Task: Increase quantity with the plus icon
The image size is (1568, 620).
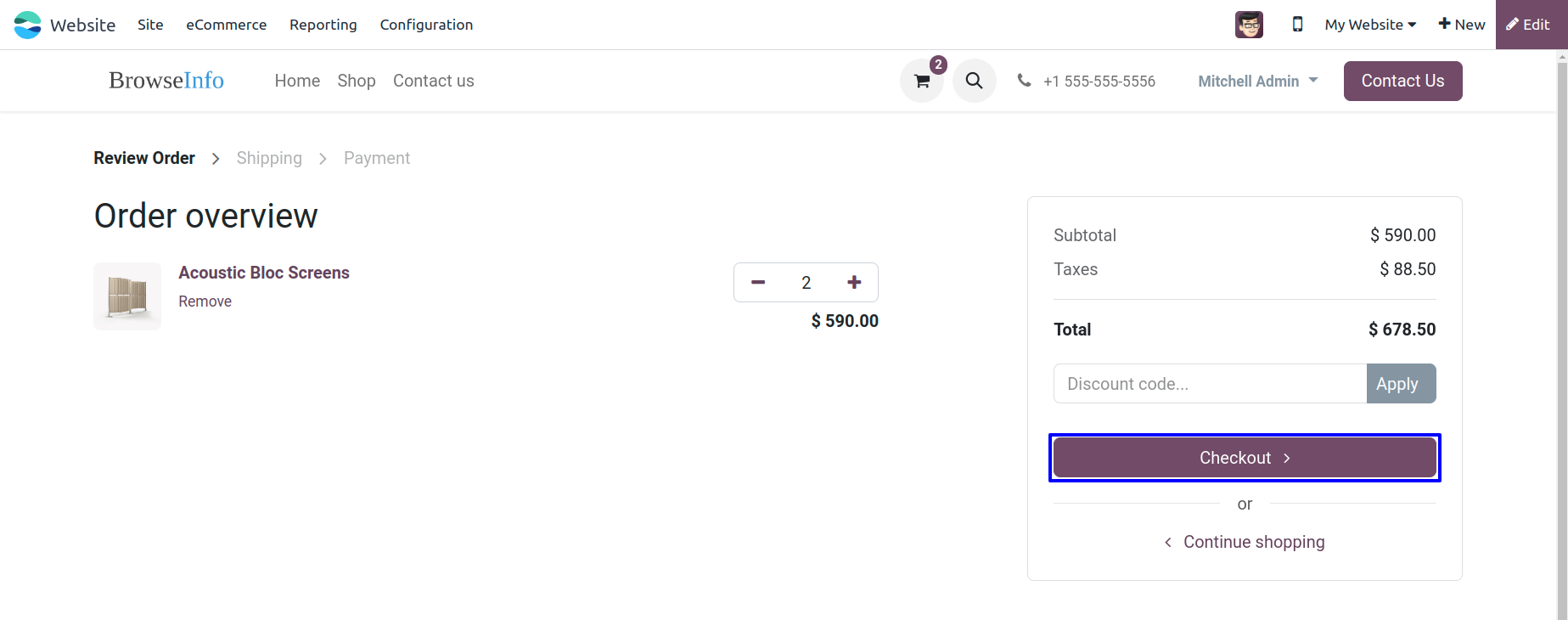Action: 854,282
